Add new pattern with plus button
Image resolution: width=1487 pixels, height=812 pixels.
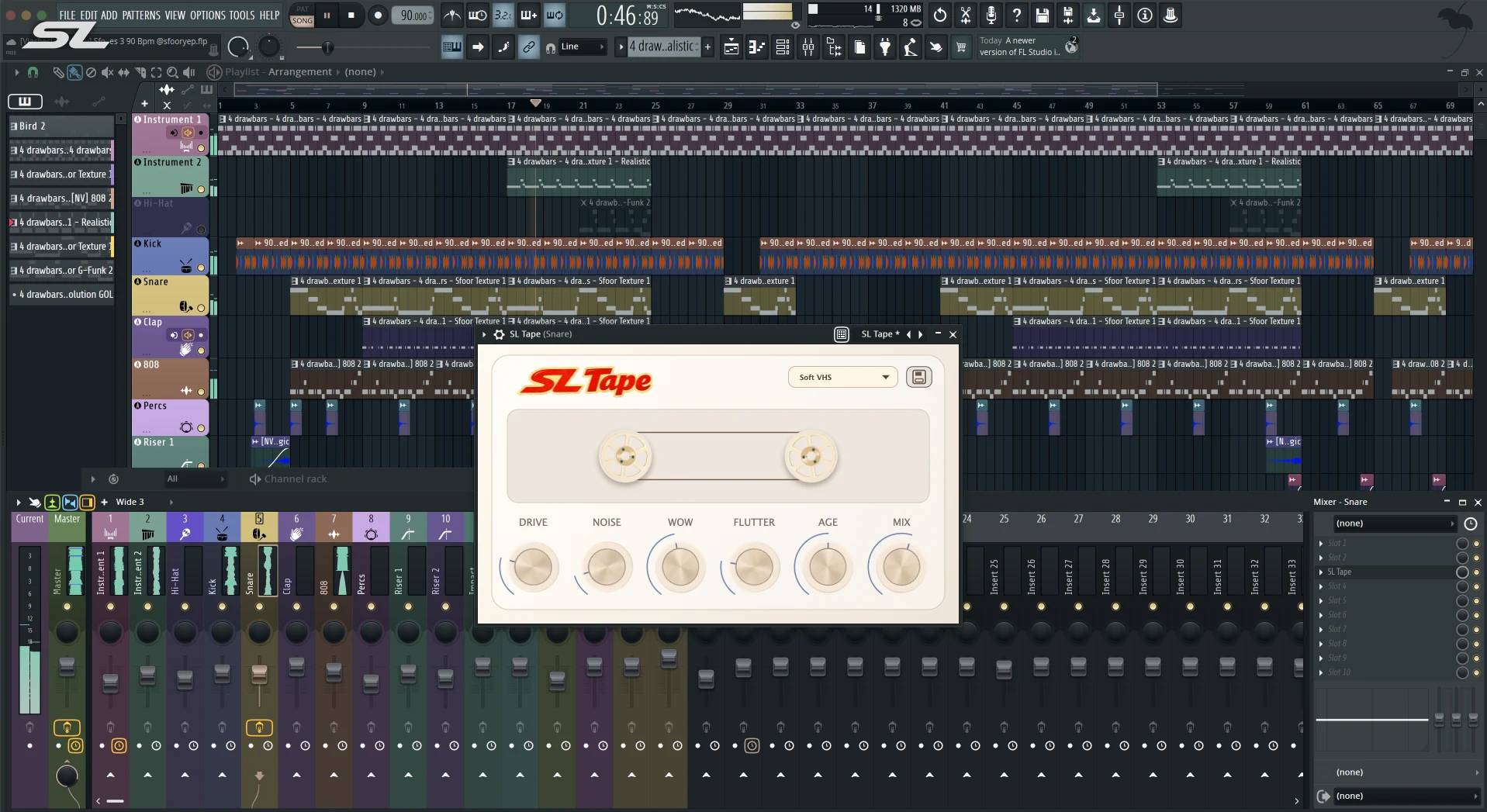(x=707, y=47)
